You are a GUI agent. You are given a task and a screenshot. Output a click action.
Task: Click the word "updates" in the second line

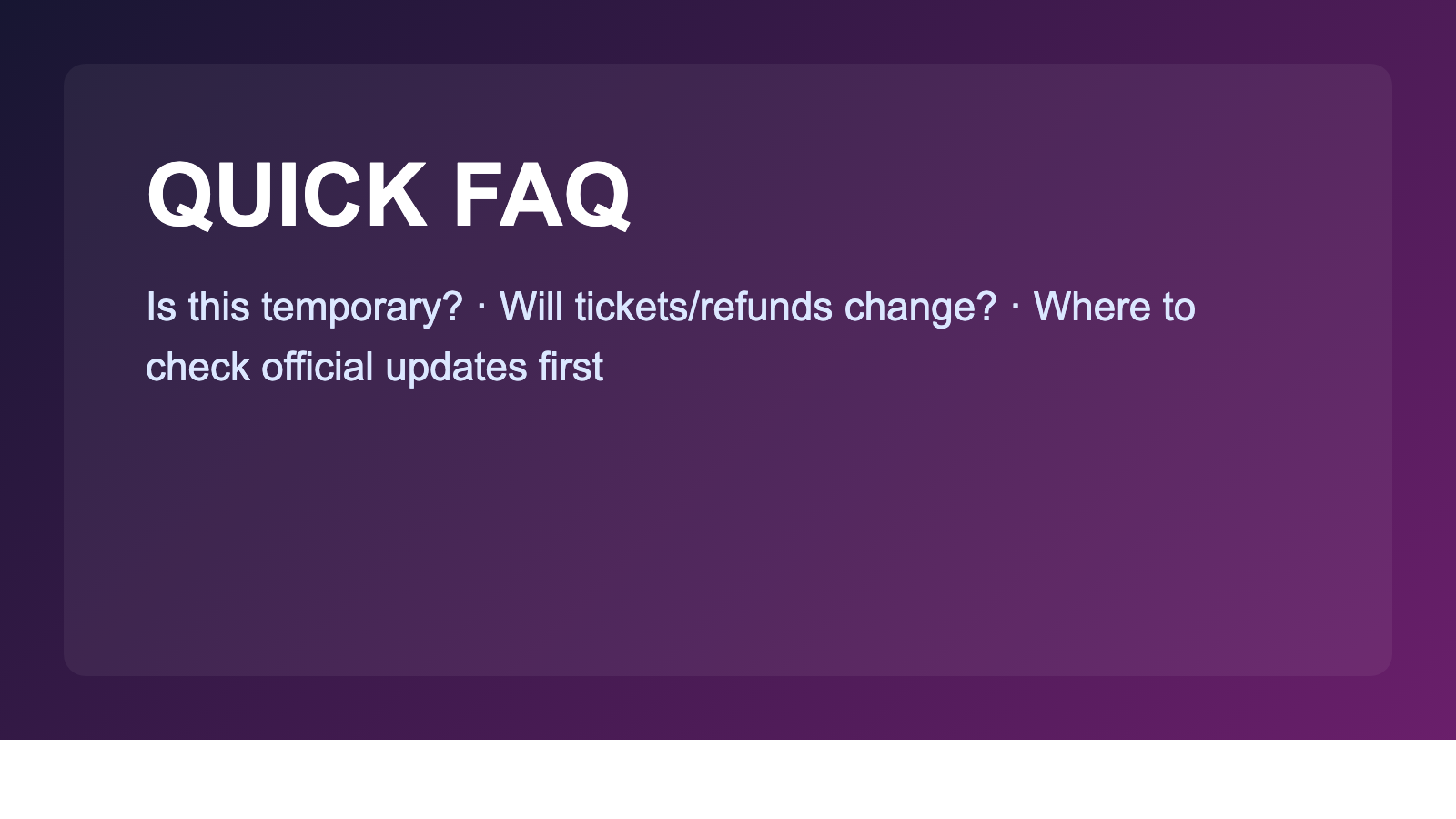pos(456,368)
